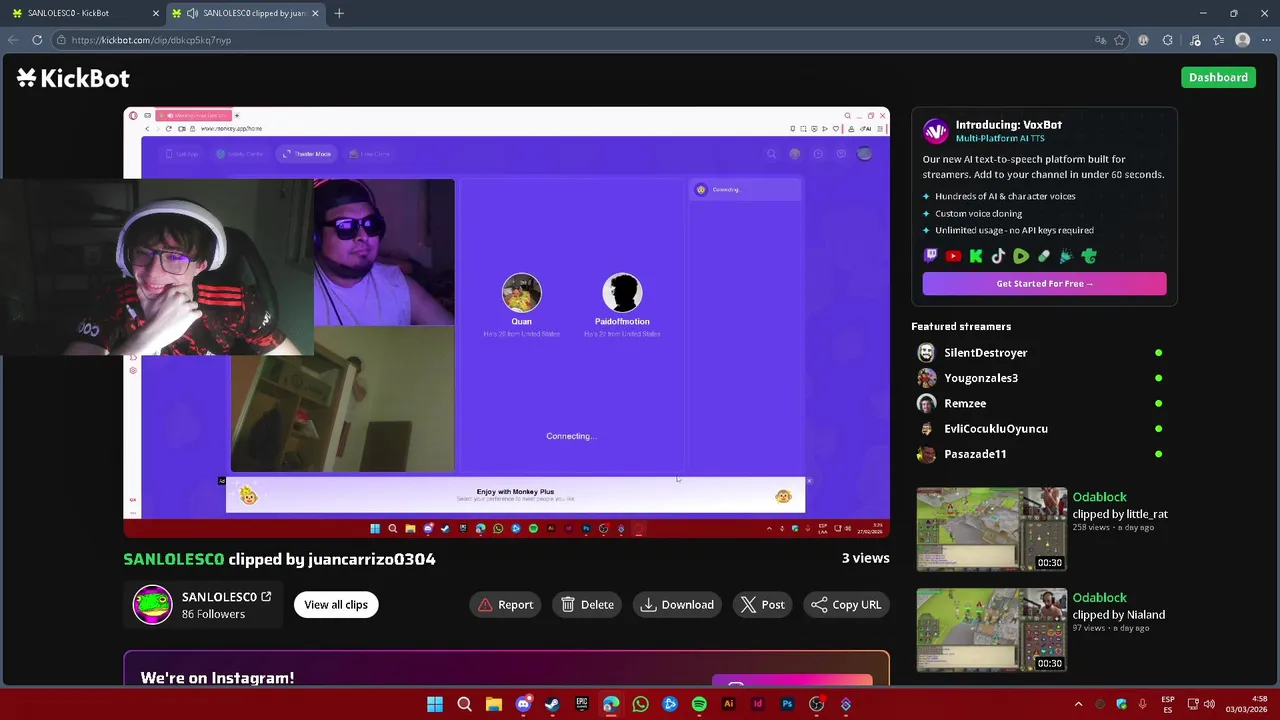Copy the clip URL
The image size is (1280, 720).
[x=846, y=604]
